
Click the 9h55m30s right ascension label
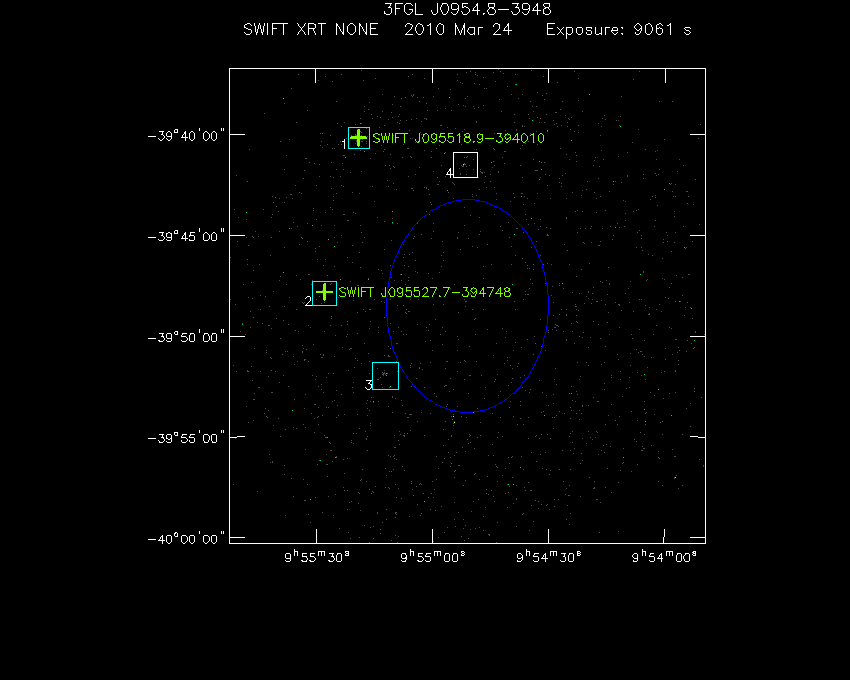317,557
